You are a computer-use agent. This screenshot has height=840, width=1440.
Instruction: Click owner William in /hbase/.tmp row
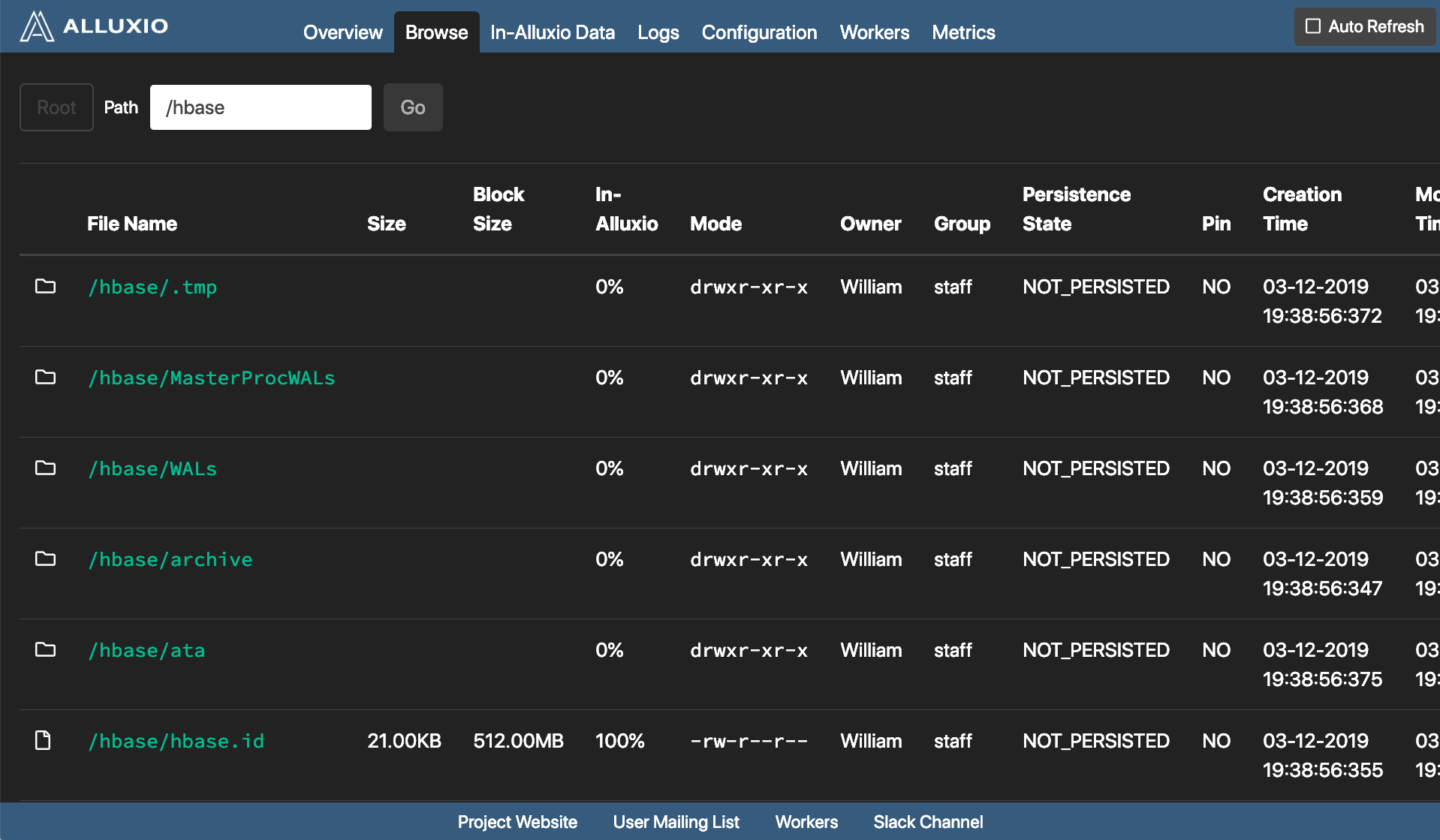(x=871, y=287)
